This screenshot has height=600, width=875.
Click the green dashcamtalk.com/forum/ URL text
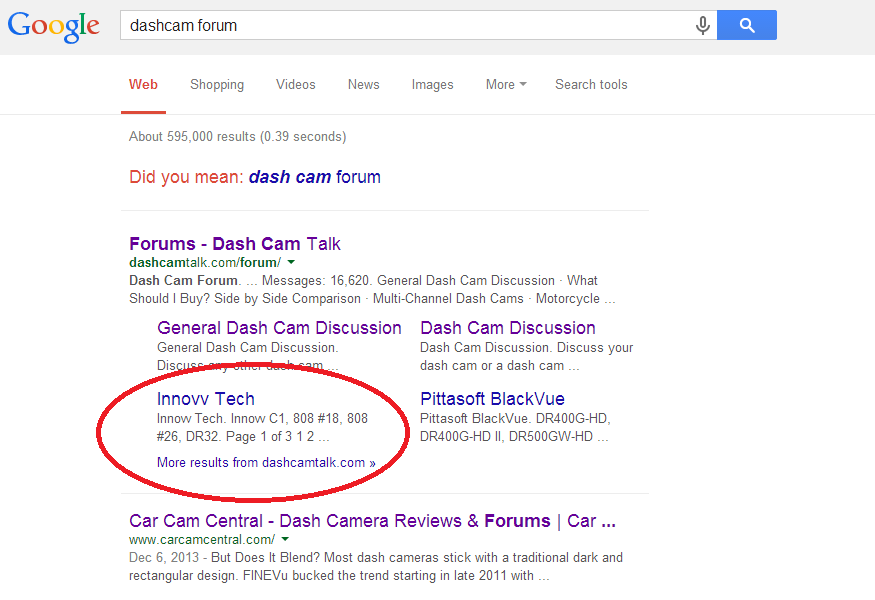205,262
